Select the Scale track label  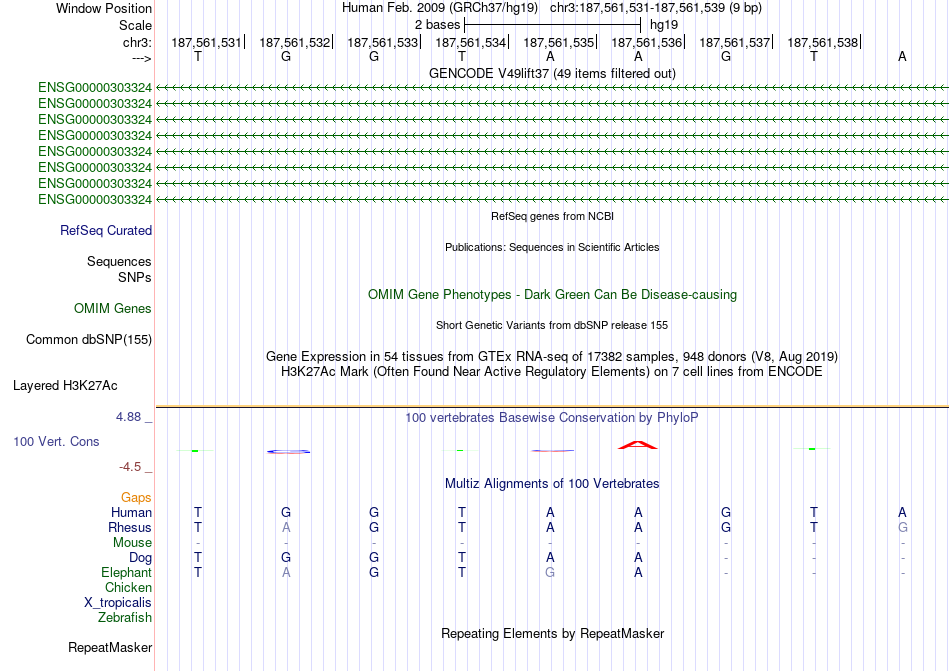[x=135, y=25]
